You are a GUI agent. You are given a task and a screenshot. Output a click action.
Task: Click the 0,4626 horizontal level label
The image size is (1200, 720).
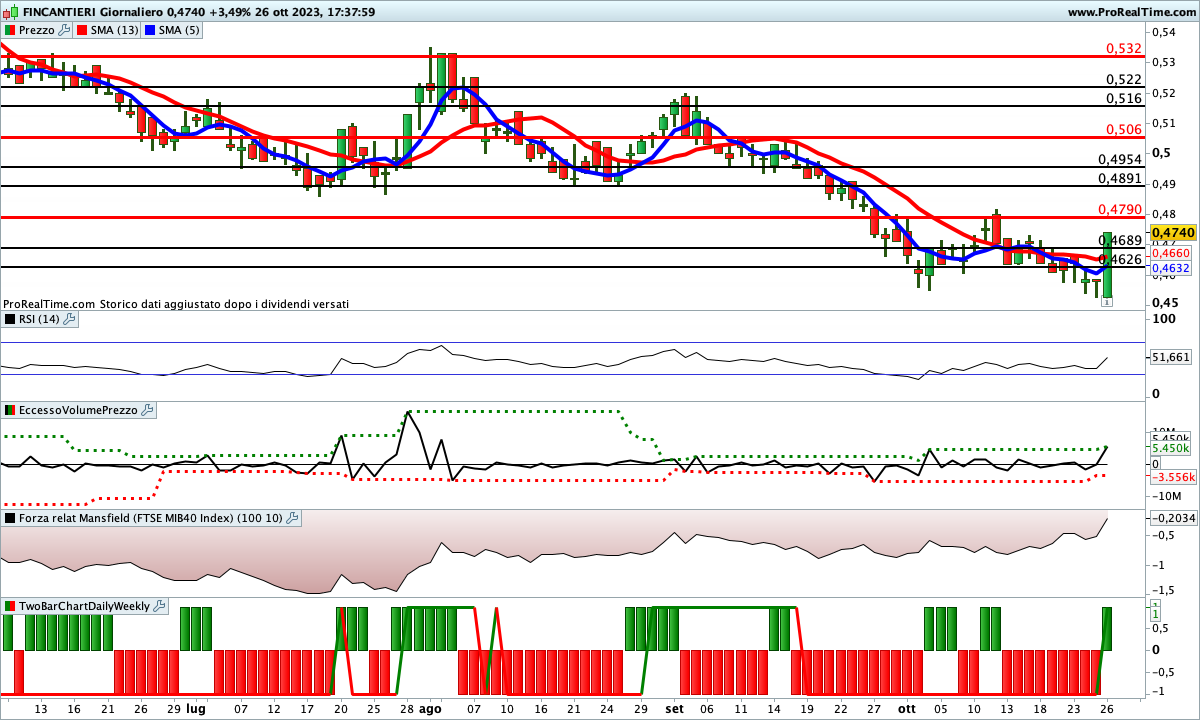1120,259
